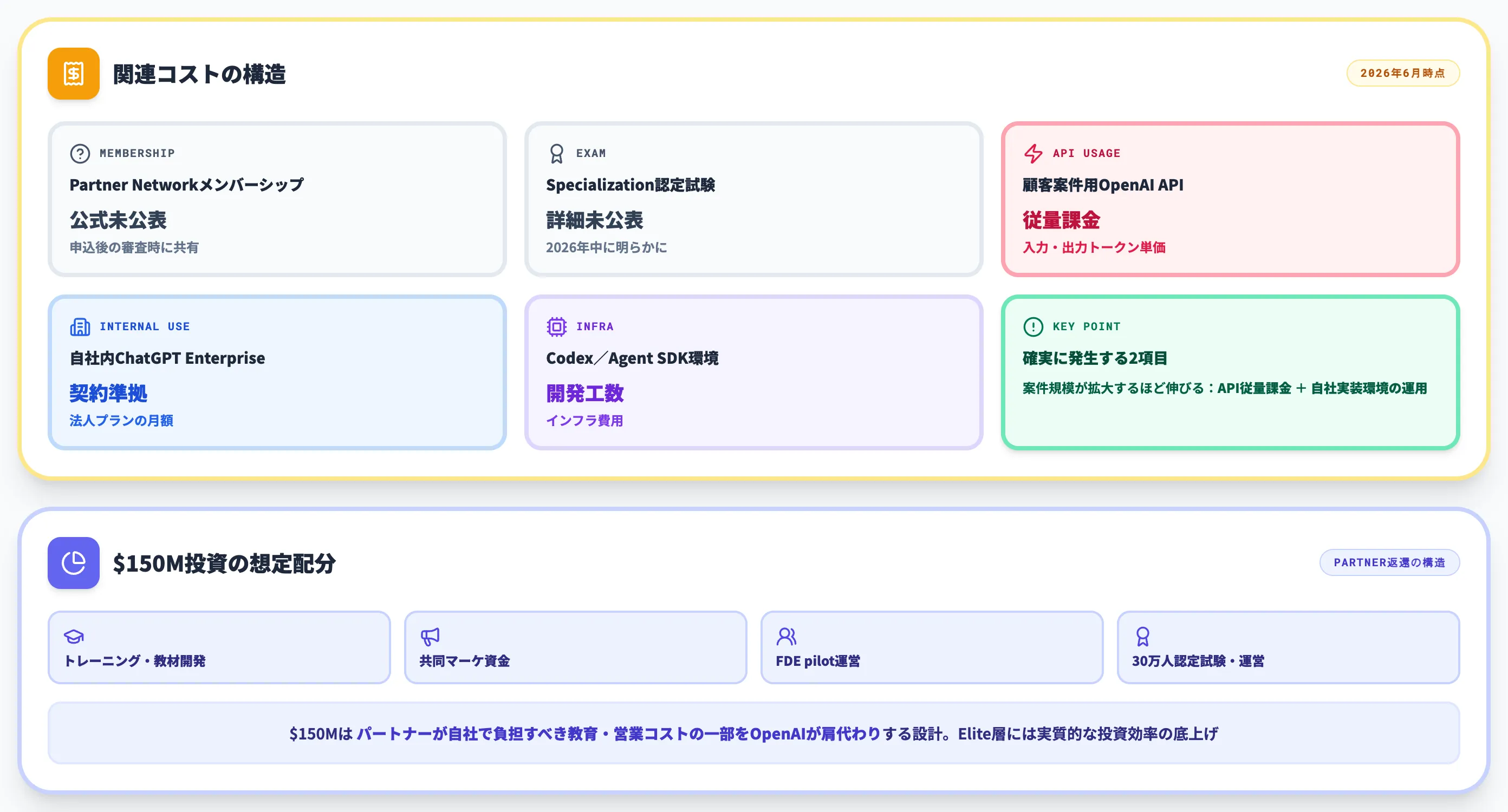The image size is (1508, 812).
Task: Click the 法人プランの月額 note
Action: point(121,421)
